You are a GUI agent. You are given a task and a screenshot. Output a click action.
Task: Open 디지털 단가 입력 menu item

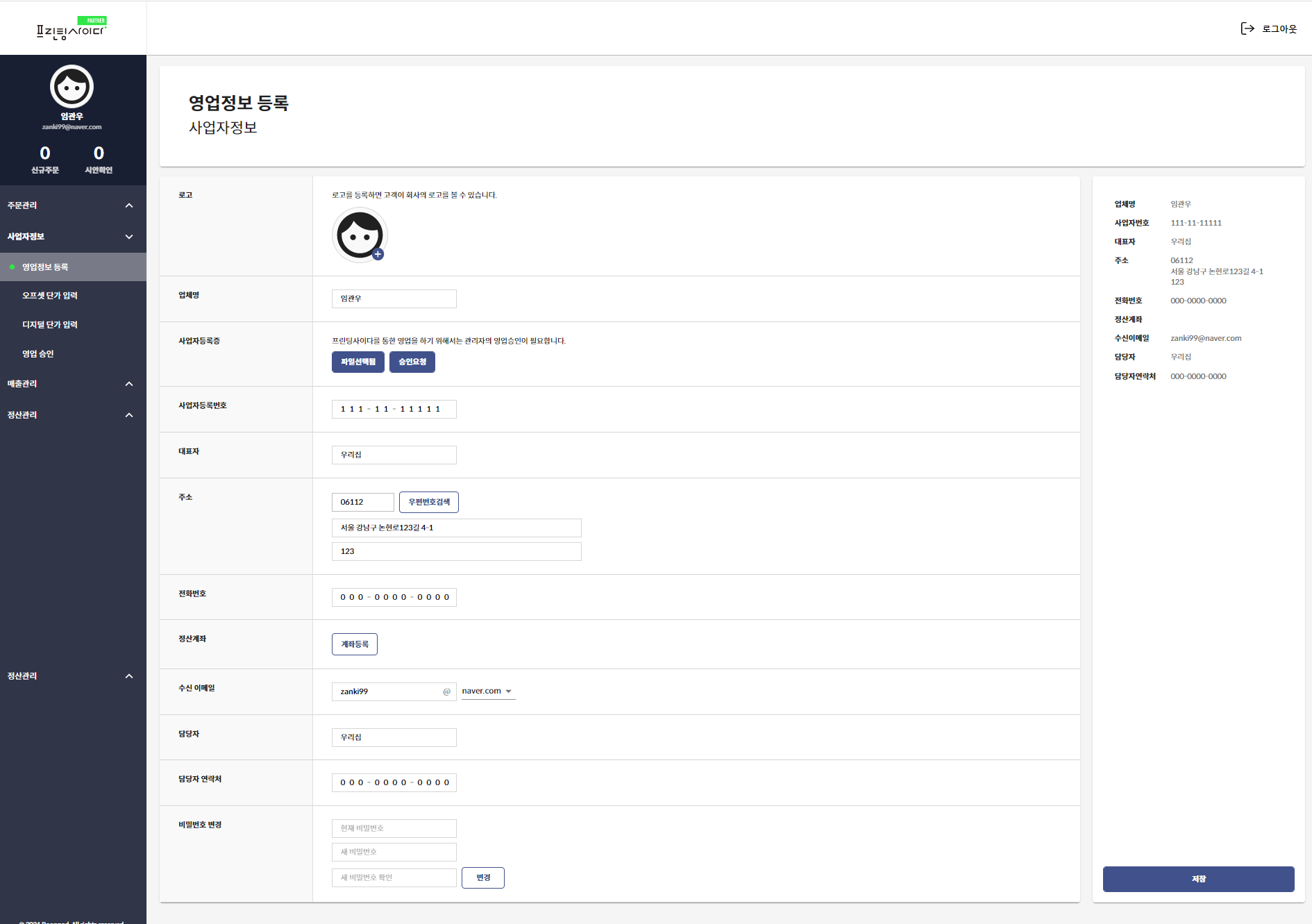pos(50,325)
